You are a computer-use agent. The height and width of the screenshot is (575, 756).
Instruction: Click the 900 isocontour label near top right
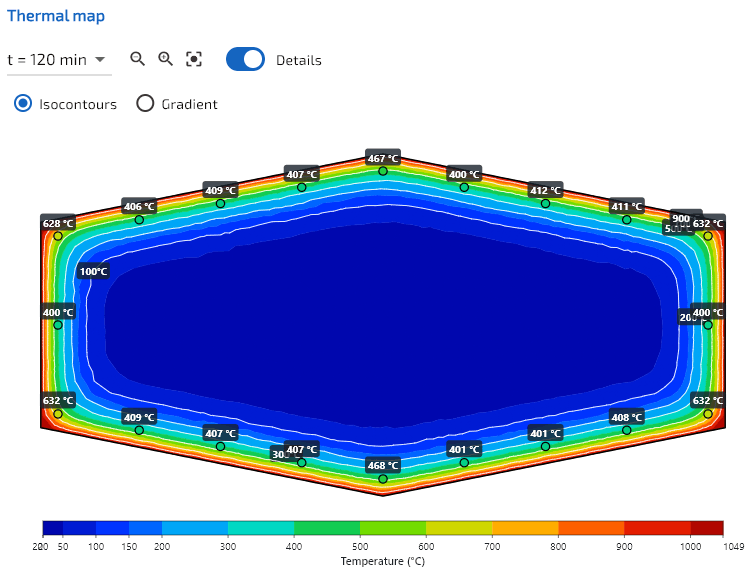click(681, 218)
